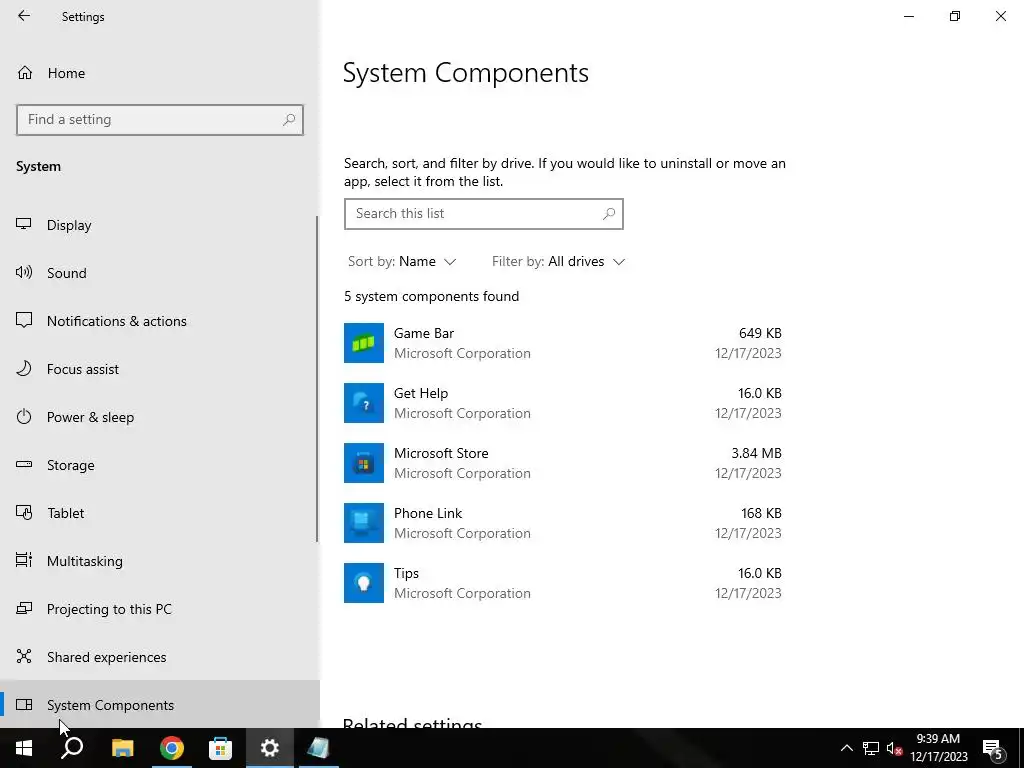Click the Game Bar app icon
This screenshot has width=1024, height=768.
point(364,343)
